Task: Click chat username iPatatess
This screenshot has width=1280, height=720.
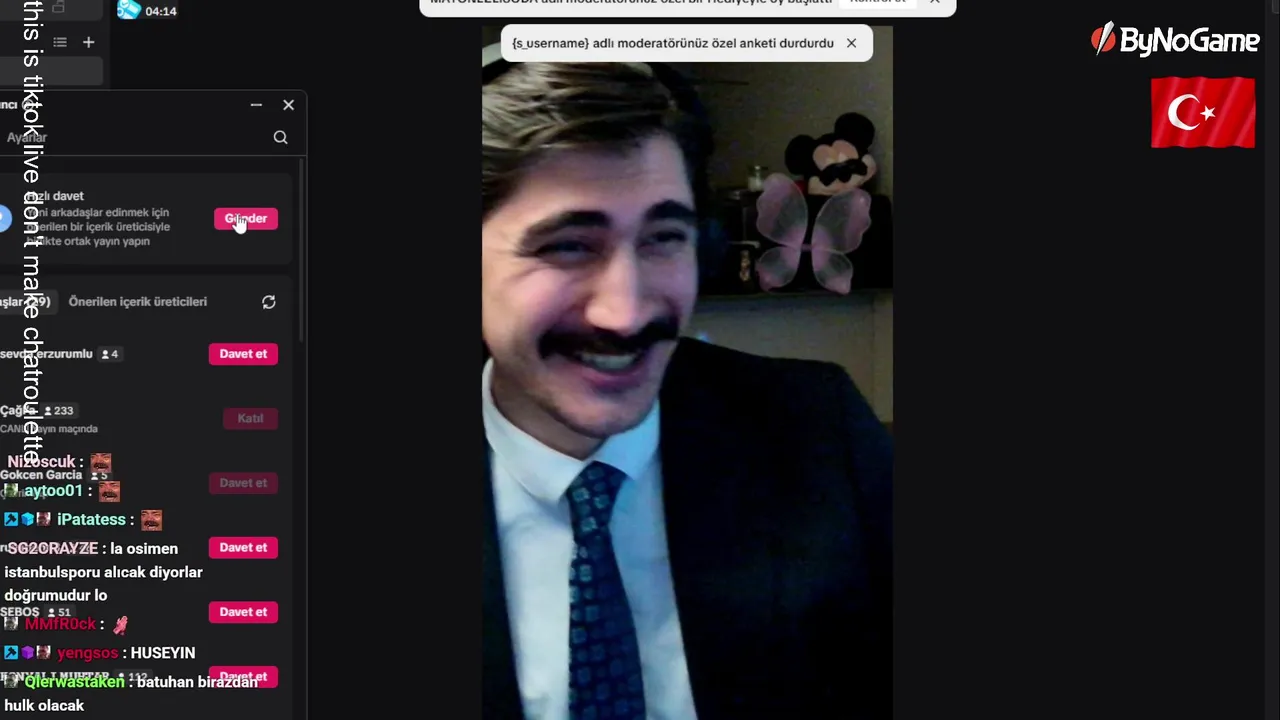Action: [x=91, y=520]
